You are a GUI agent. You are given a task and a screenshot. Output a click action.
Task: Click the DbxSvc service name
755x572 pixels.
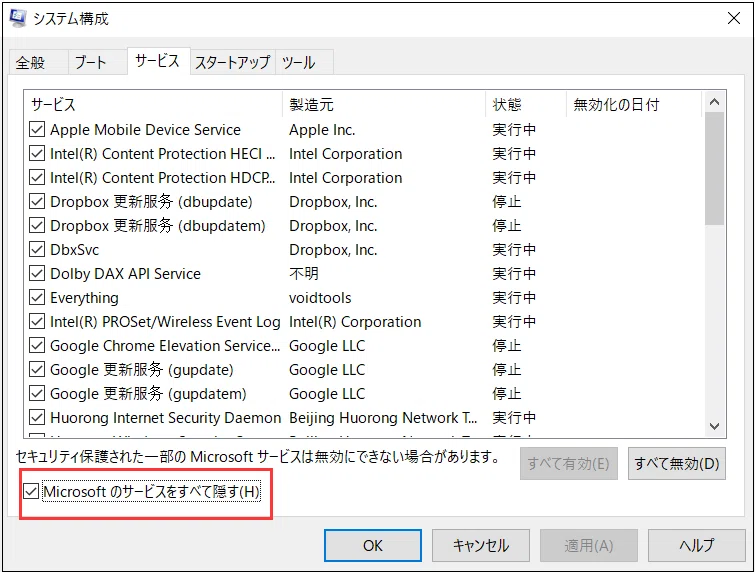75,249
